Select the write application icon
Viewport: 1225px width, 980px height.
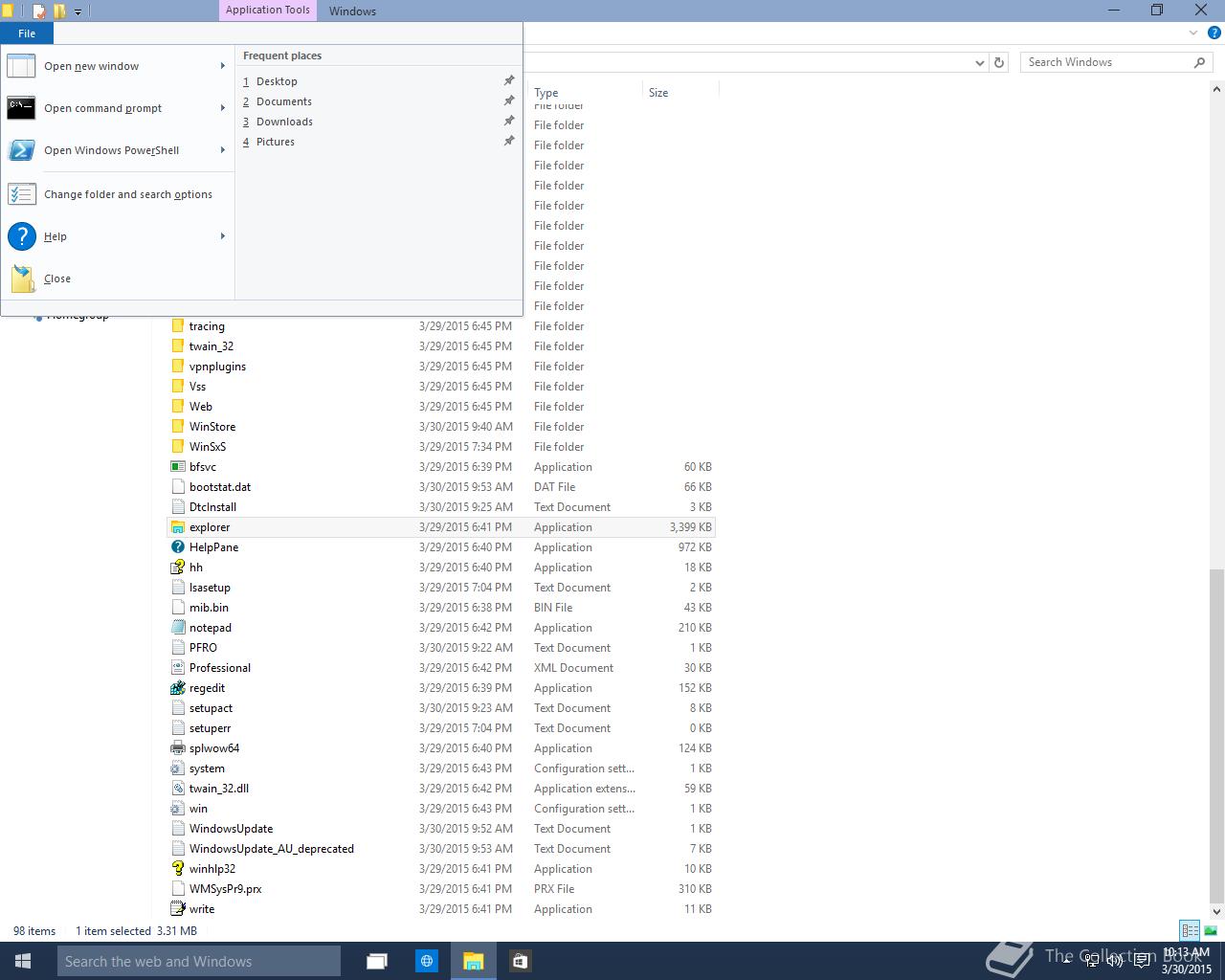click(177, 909)
